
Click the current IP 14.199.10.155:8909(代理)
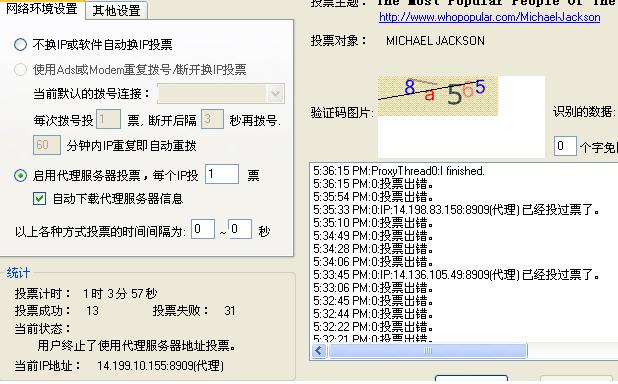tap(160, 365)
